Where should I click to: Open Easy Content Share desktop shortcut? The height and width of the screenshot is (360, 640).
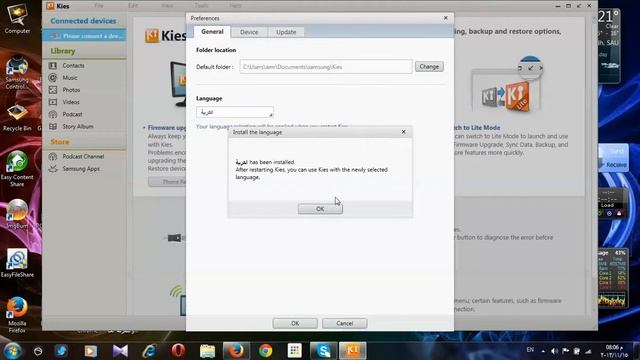pyautogui.click(x=17, y=169)
